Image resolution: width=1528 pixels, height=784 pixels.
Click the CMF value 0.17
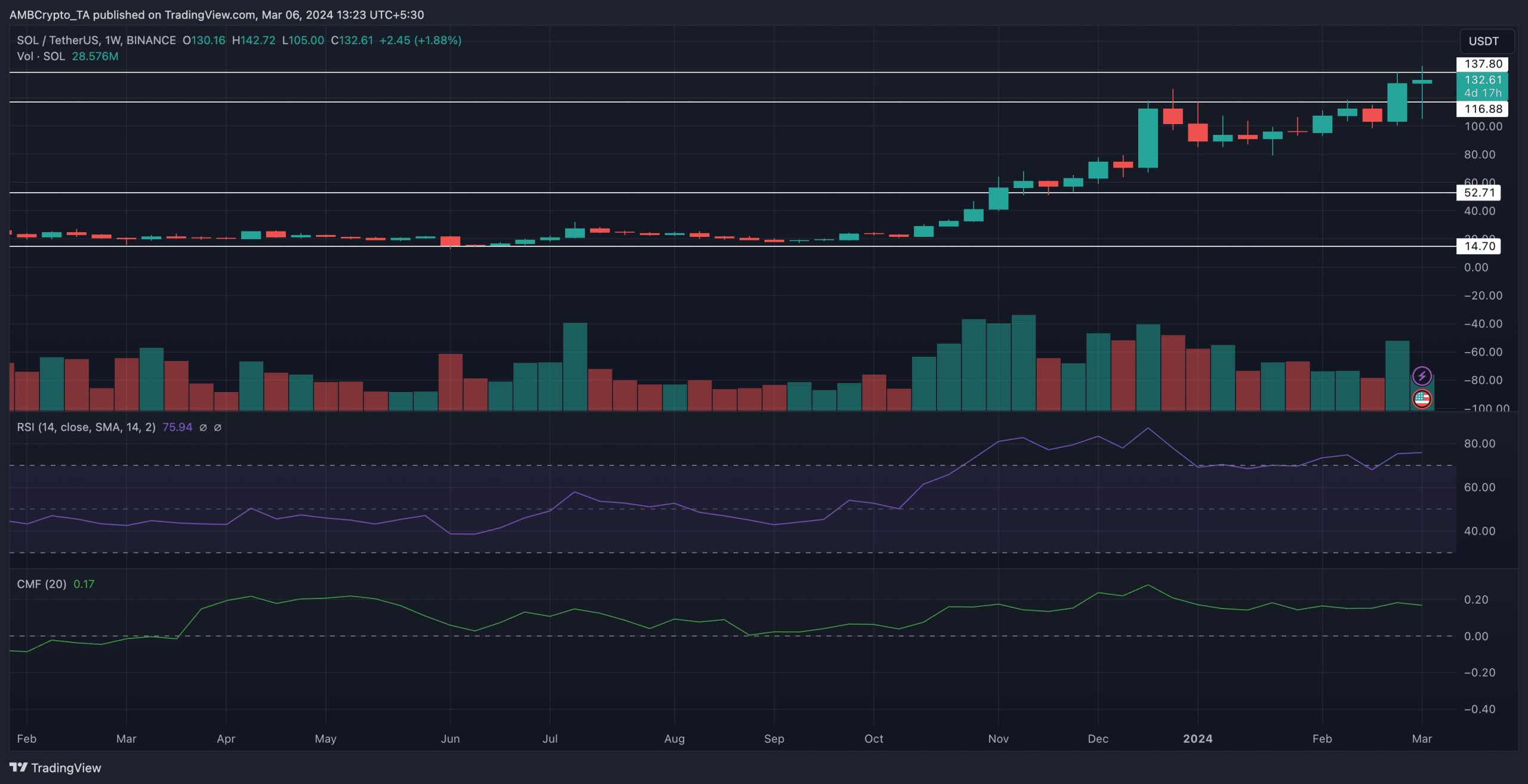(x=84, y=584)
